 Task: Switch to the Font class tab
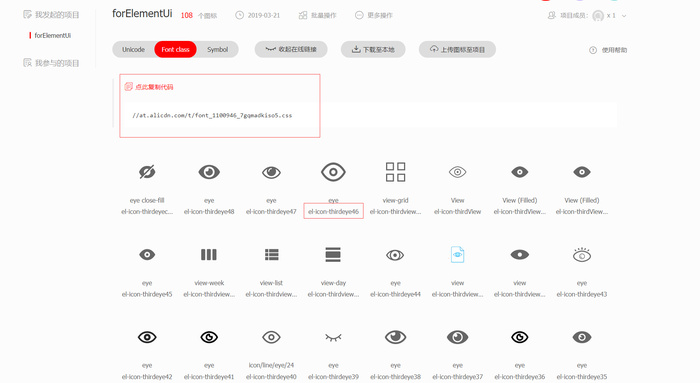[x=175, y=50]
